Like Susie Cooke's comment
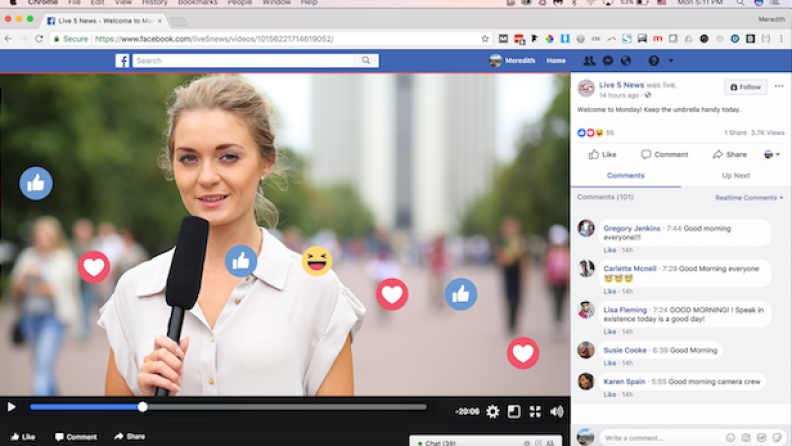The width and height of the screenshot is (792, 446). pyautogui.click(x=609, y=363)
